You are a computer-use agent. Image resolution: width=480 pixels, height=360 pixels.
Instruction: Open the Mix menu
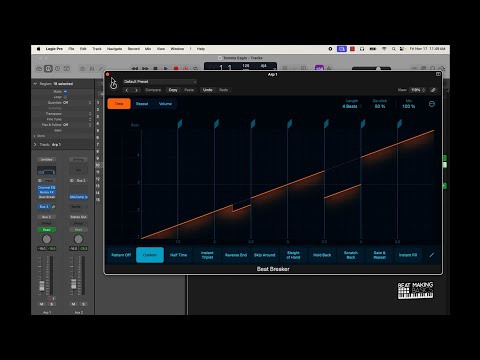pos(148,49)
